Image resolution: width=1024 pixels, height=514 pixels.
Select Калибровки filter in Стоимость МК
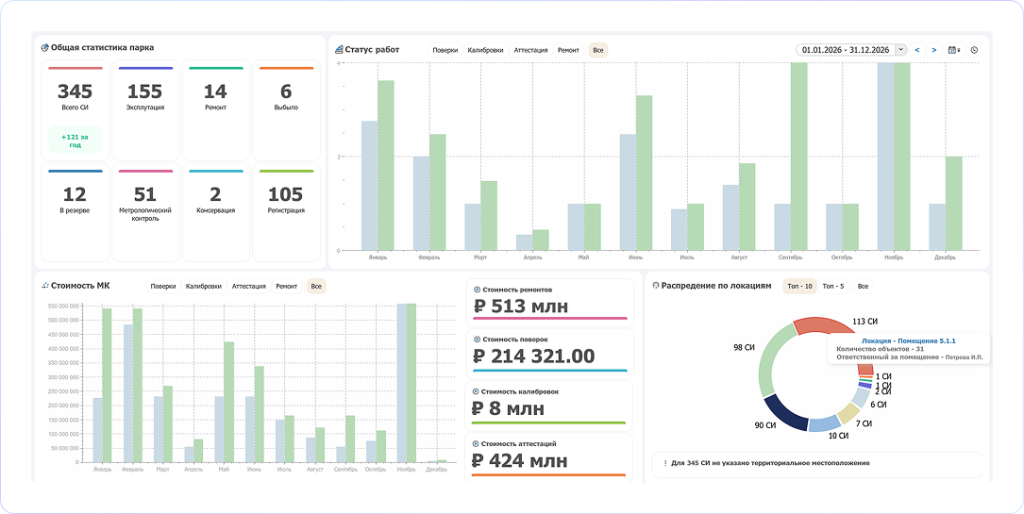[204, 286]
